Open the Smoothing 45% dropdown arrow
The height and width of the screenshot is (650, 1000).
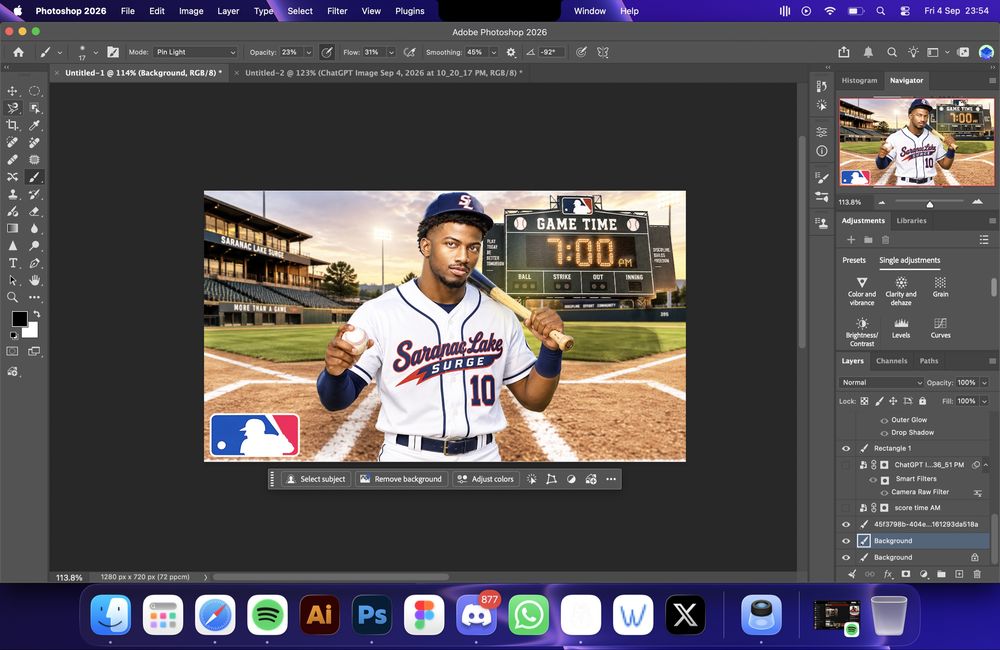point(493,52)
